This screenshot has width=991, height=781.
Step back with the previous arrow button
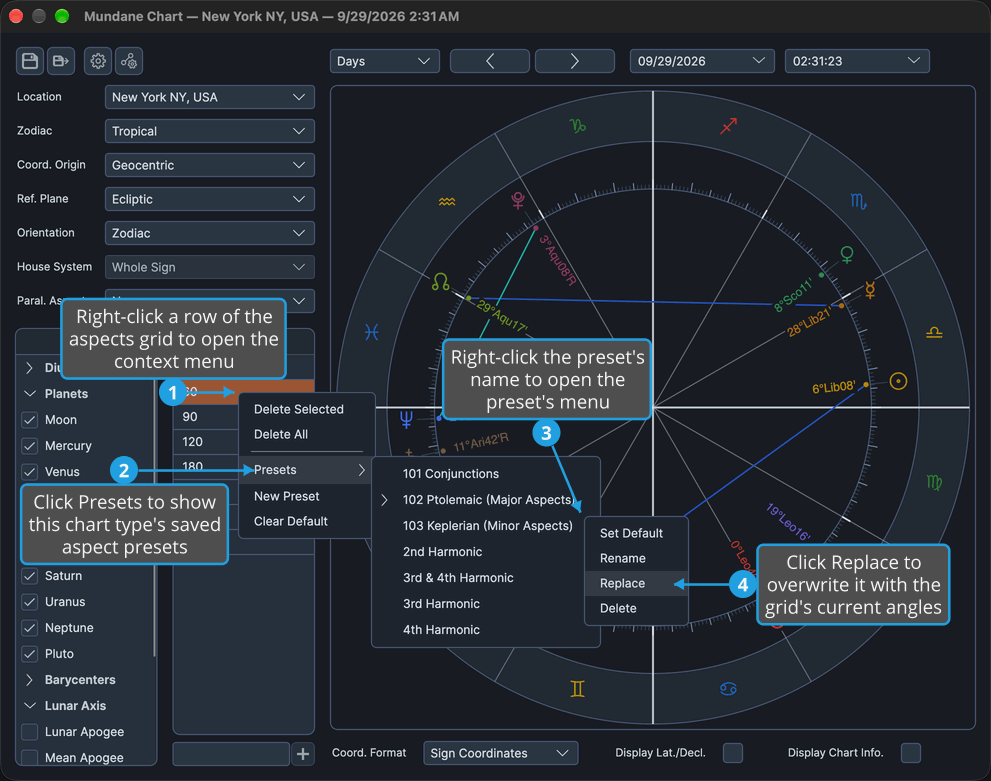coord(490,61)
